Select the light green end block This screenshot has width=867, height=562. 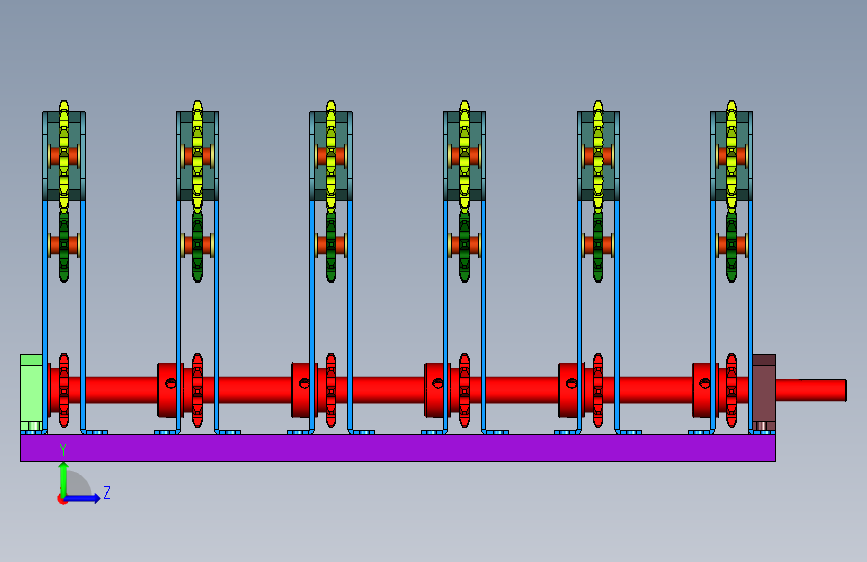pyautogui.click(x=32, y=392)
